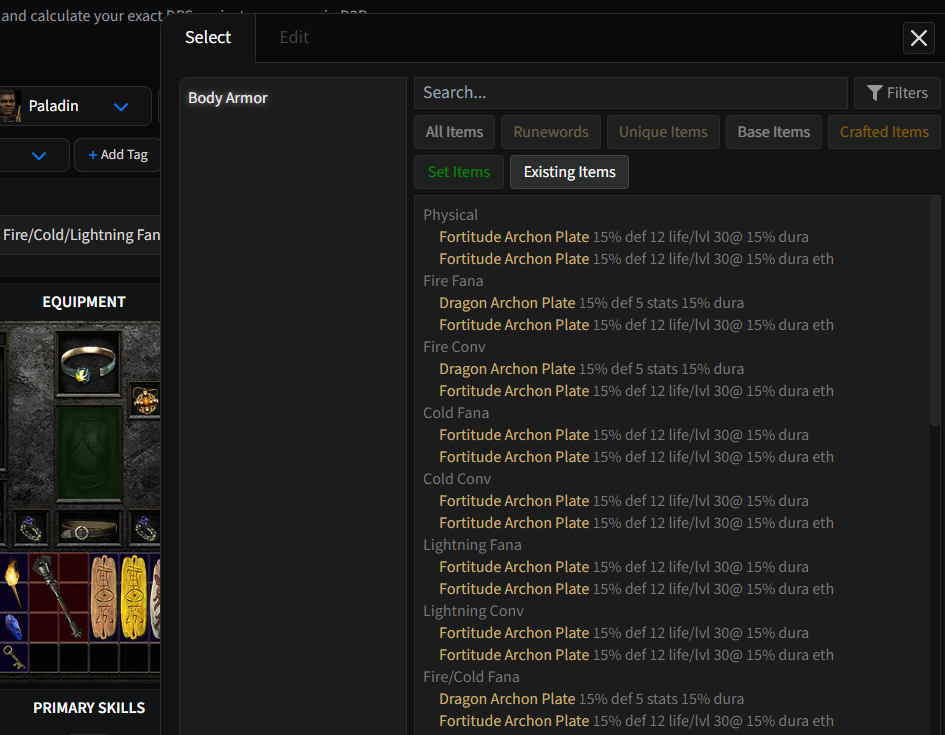Expand the dropdown left of Add Tag

coord(38,155)
